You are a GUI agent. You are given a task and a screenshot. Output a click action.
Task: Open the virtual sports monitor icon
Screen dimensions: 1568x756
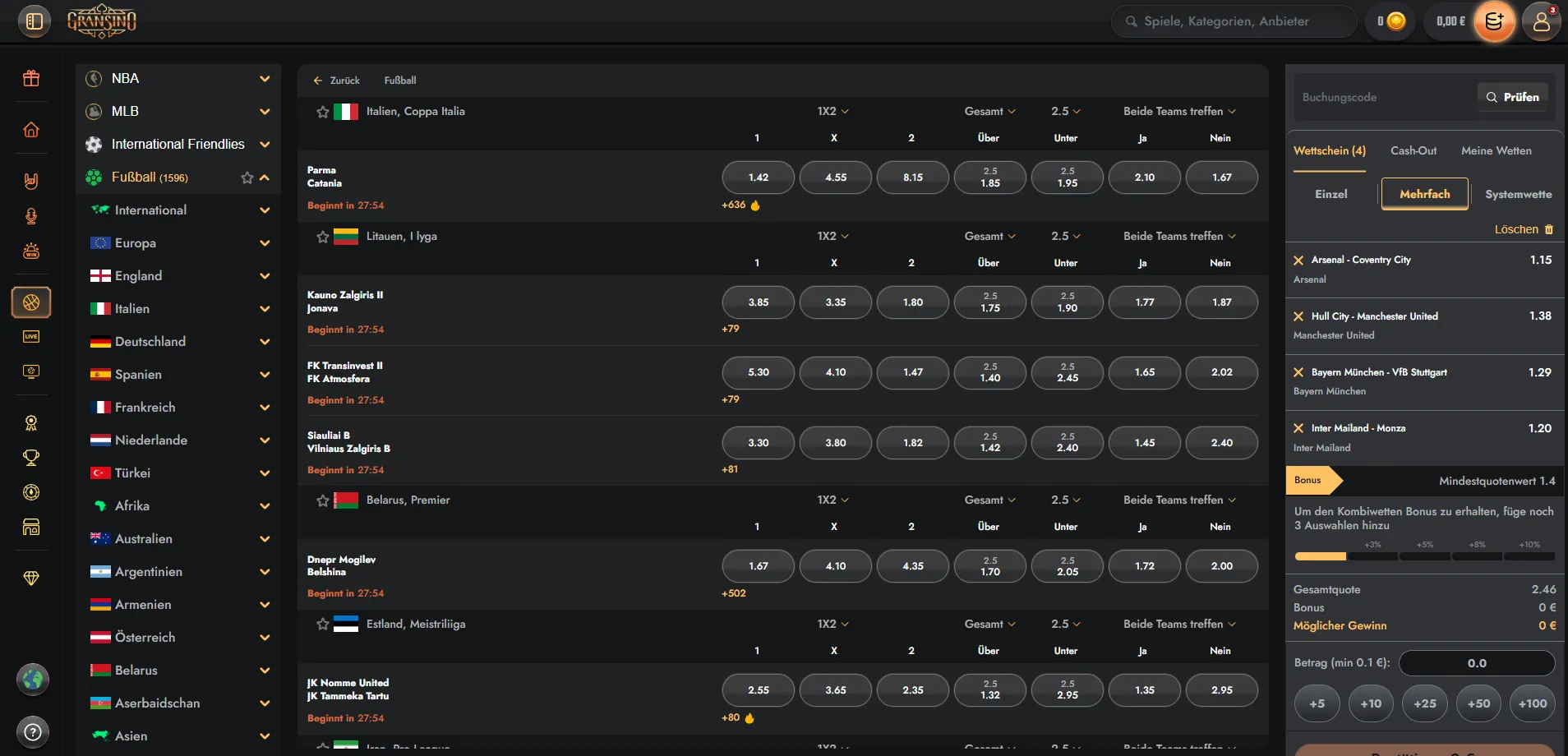tap(31, 371)
